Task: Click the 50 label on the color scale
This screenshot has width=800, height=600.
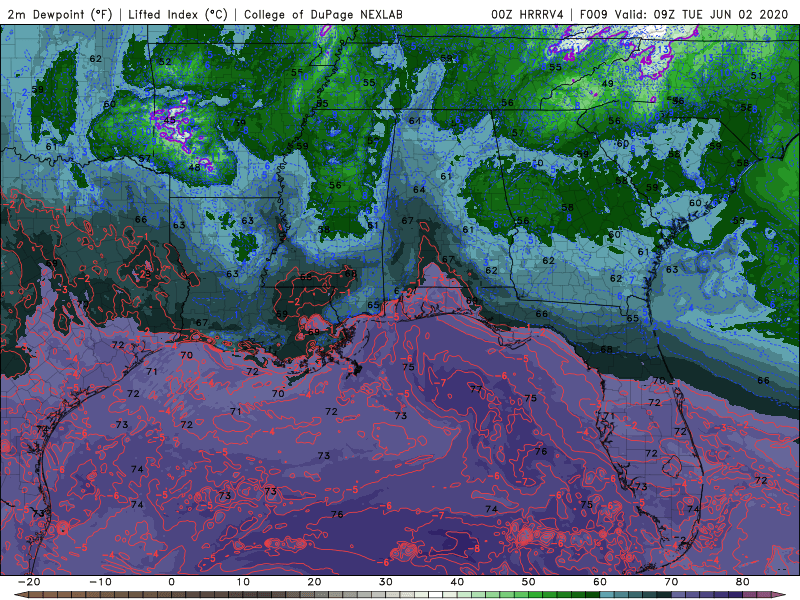Action: coord(529,582)
